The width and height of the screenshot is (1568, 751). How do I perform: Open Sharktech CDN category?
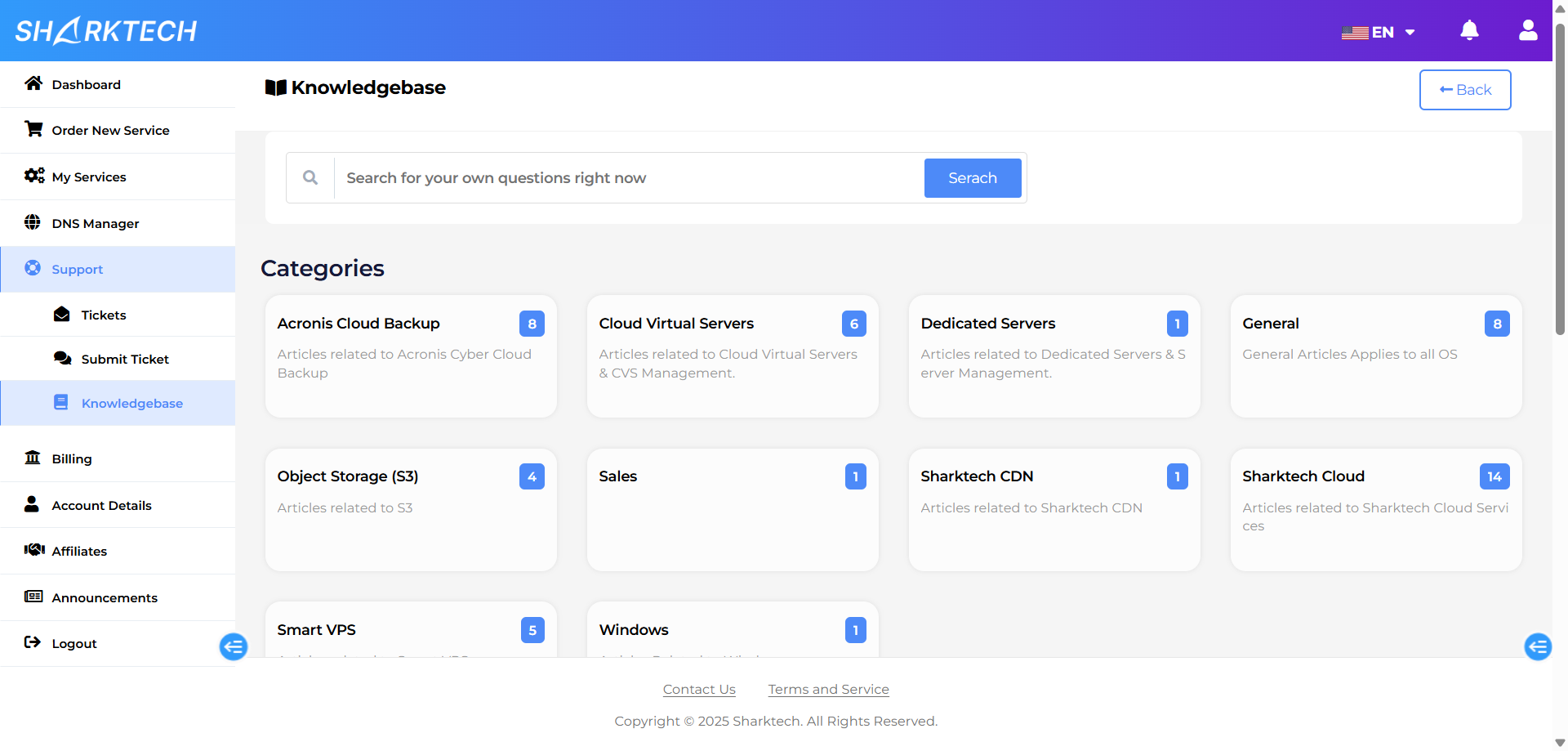[1055, 510]
